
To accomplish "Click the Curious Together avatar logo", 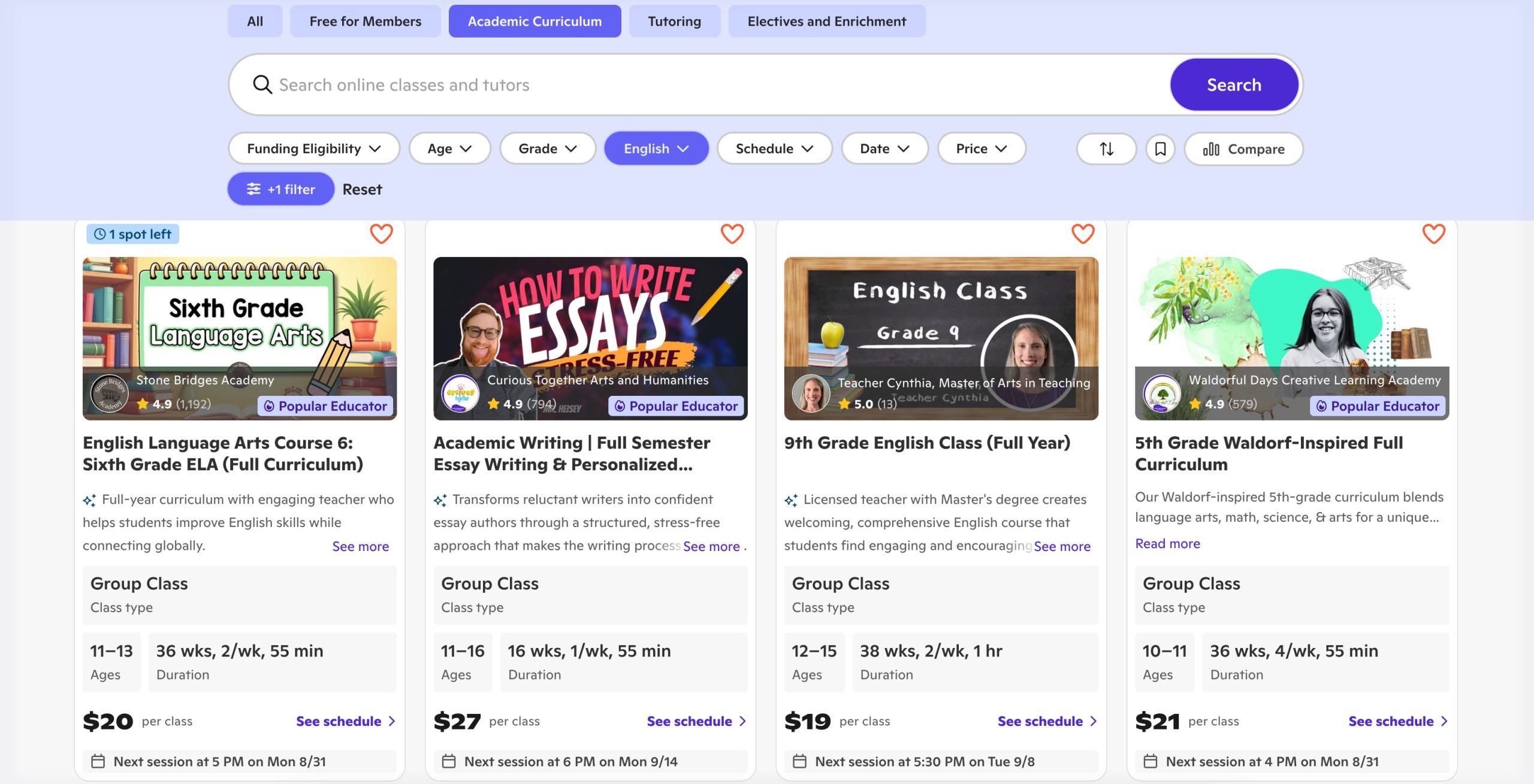I will pyautogui.click(x=460, y=393).
